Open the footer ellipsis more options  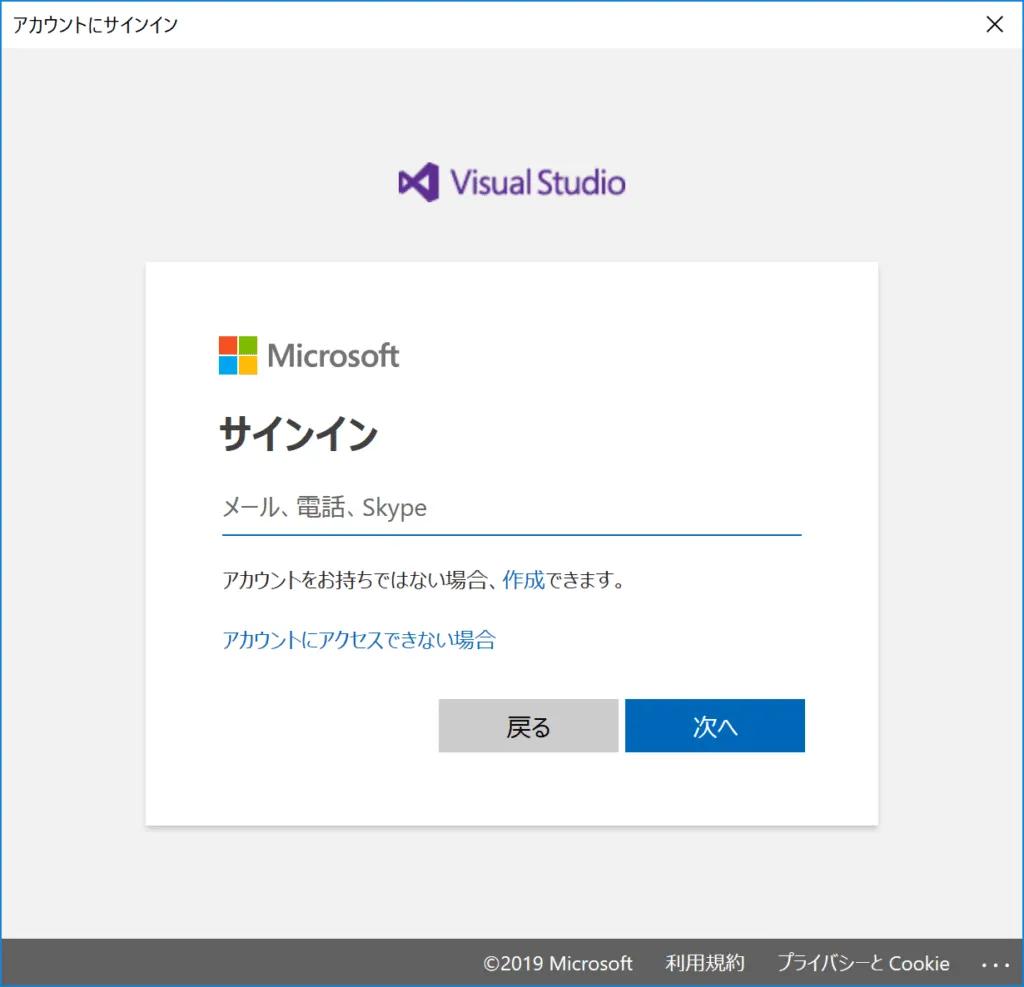(996, 965)
